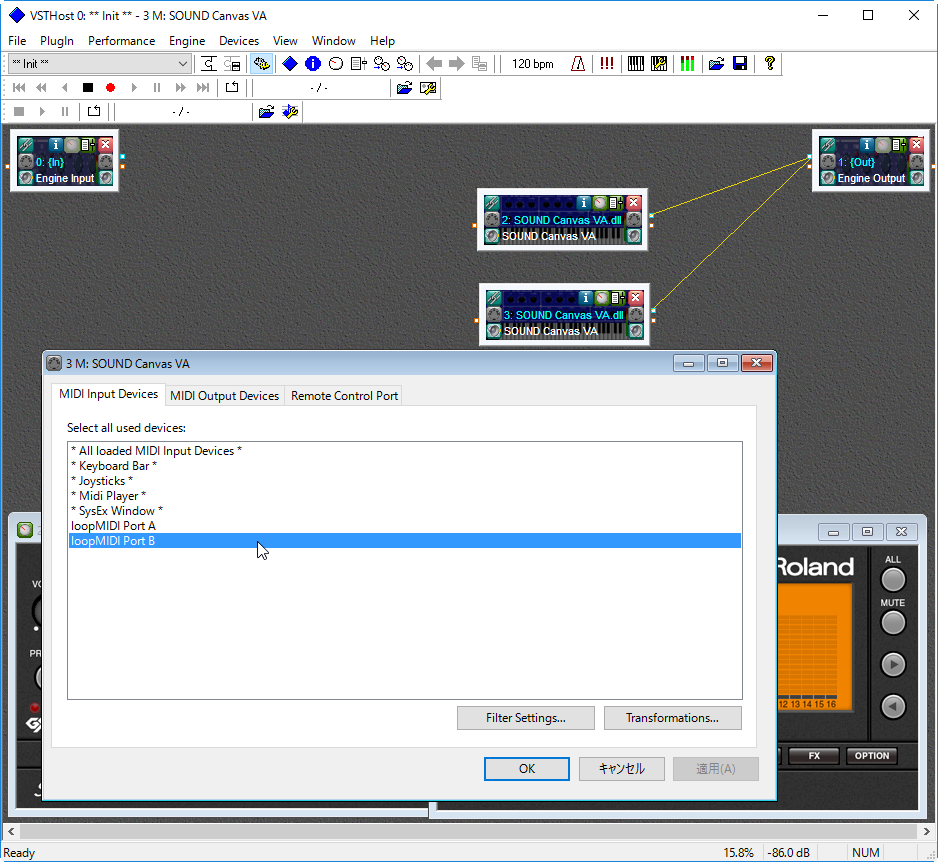Click the Transformations... button

(672, 718)
